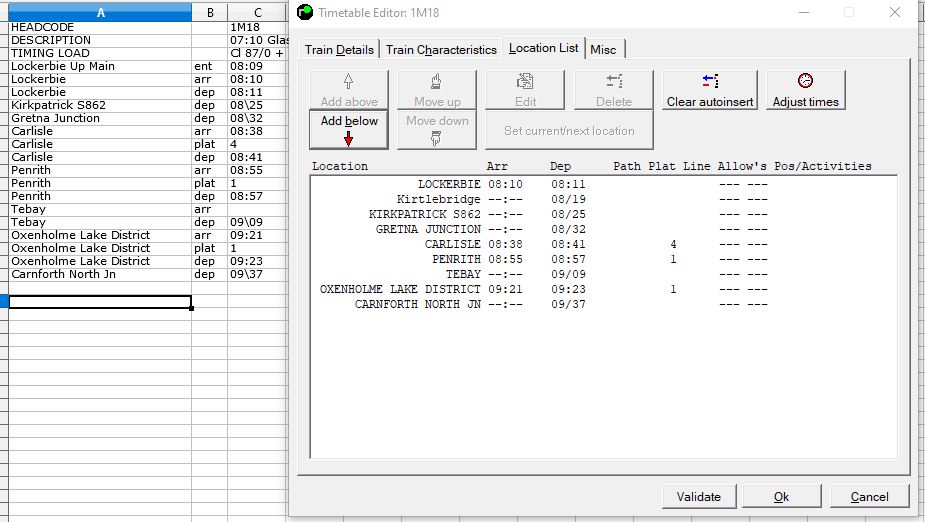The image size is (925, 522).
Task: Click the 09\37 cell in spreadsheet
Action: tap(258, 274)
